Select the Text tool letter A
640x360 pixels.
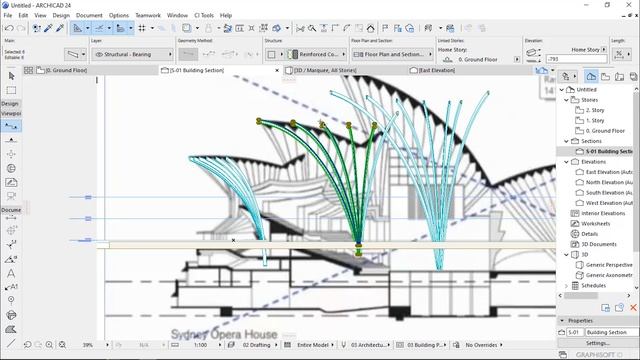click(x=11, y=273)
